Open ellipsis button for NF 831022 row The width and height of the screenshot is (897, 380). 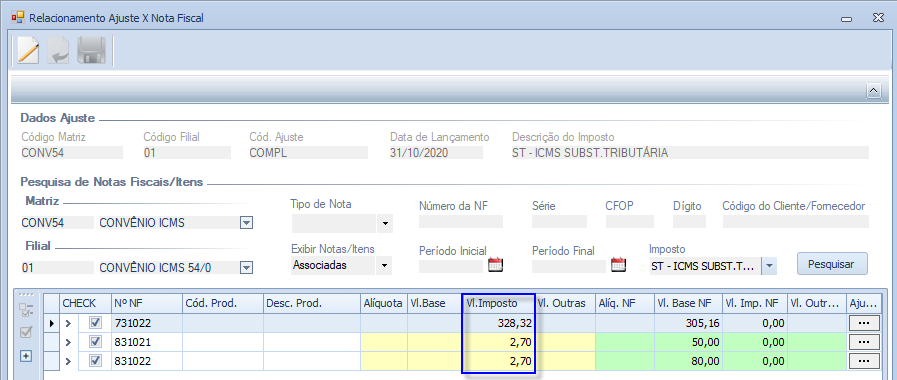[864, 361]
